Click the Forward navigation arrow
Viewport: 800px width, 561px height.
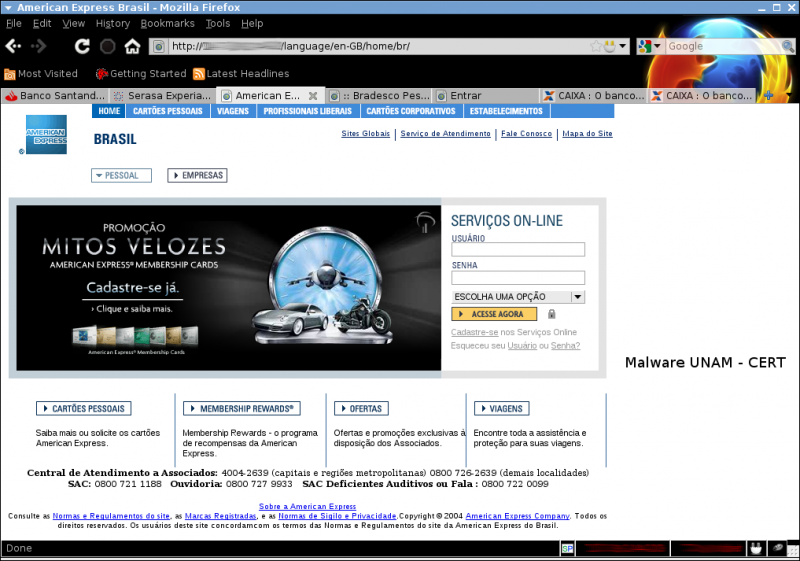pos(39,46)
